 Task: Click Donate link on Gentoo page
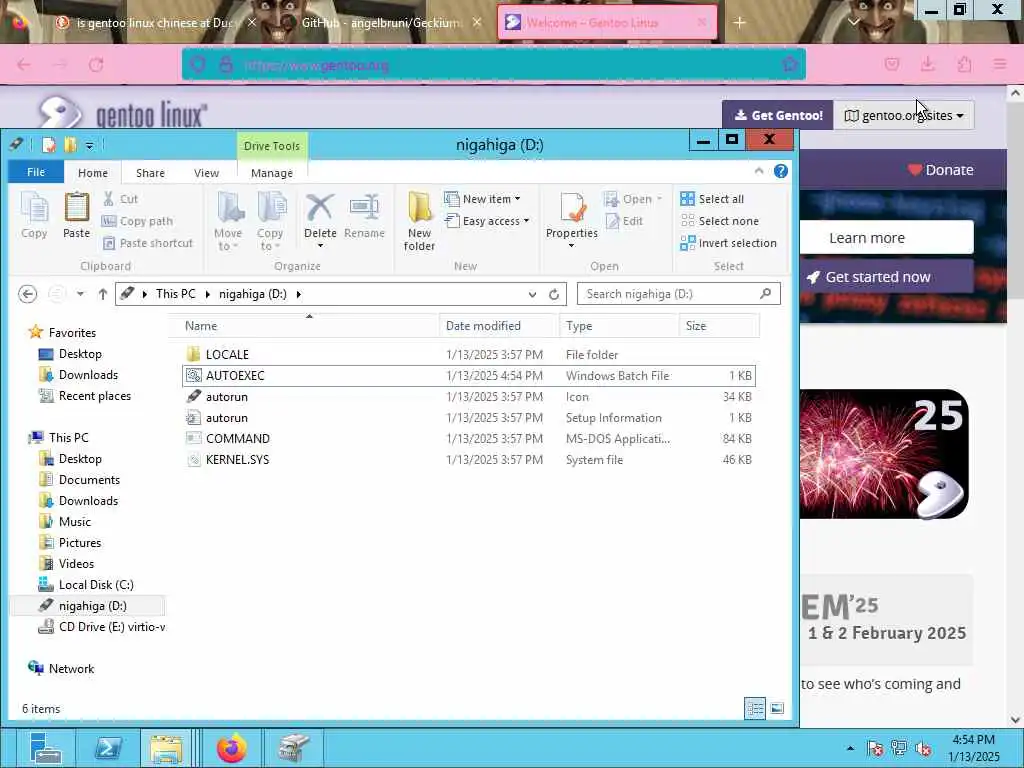point(940,170)
